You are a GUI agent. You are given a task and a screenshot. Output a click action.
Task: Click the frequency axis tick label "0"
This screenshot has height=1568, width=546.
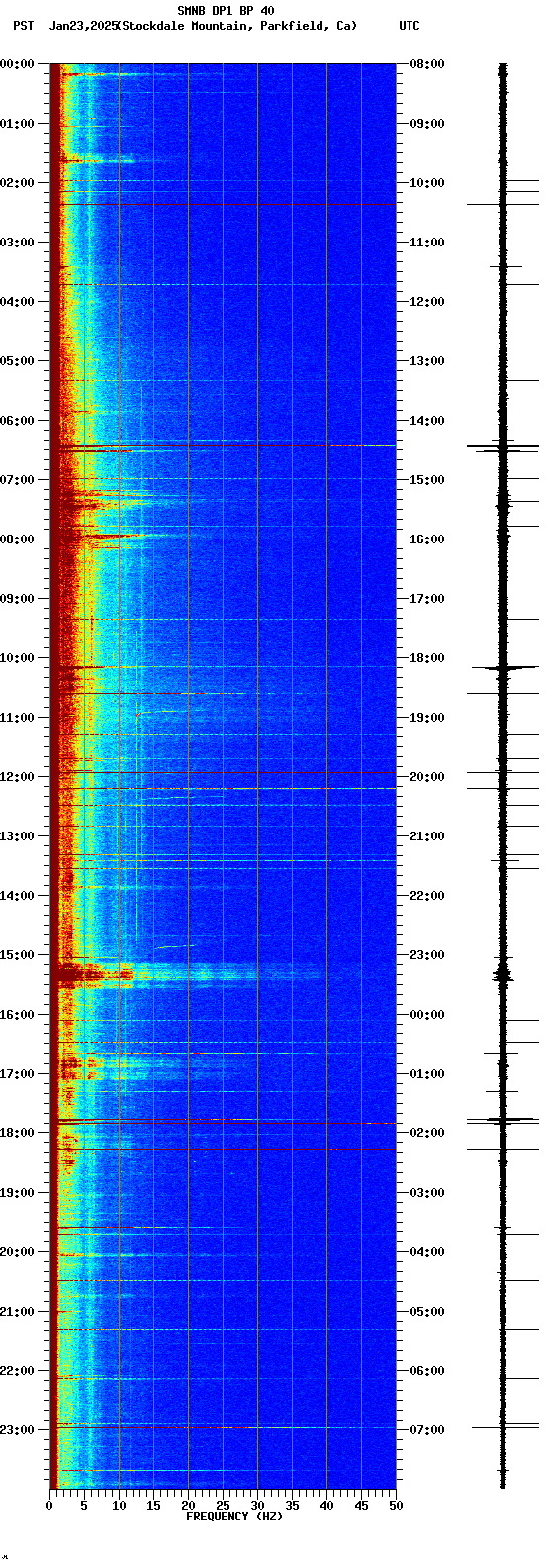(49, 1505)
